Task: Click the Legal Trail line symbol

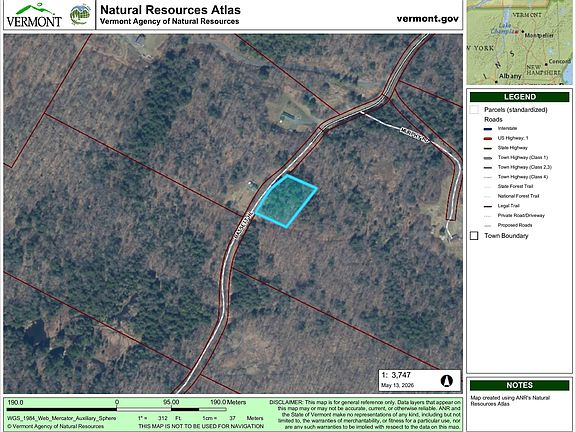Action: click(488, 206)
